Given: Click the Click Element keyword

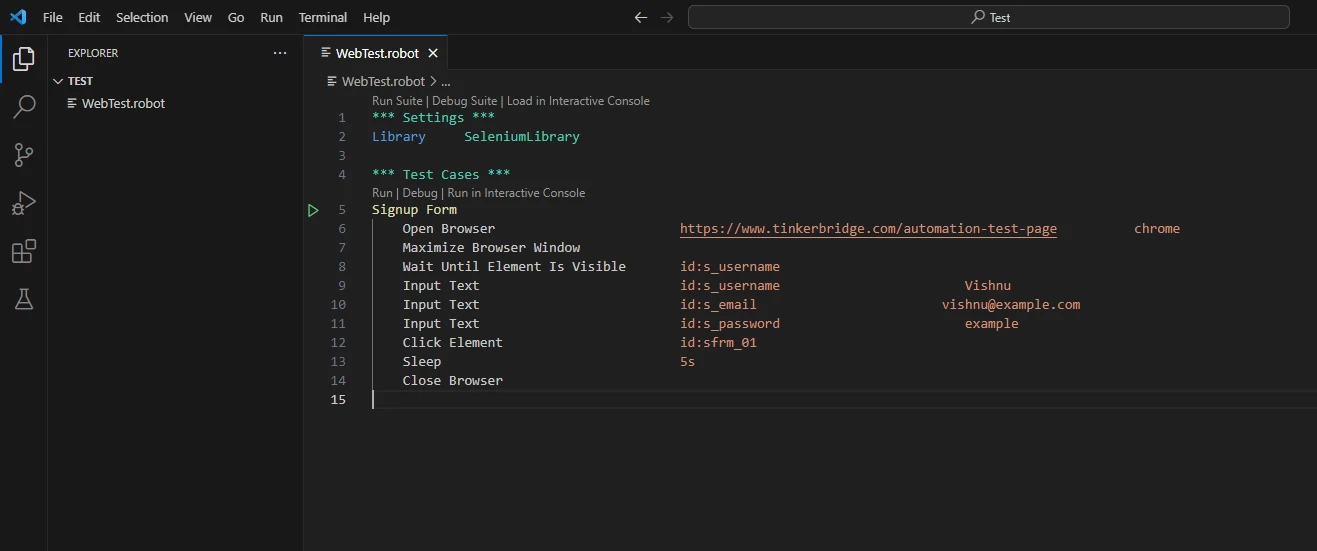Looking at the screenshot, I should [453, 343].
